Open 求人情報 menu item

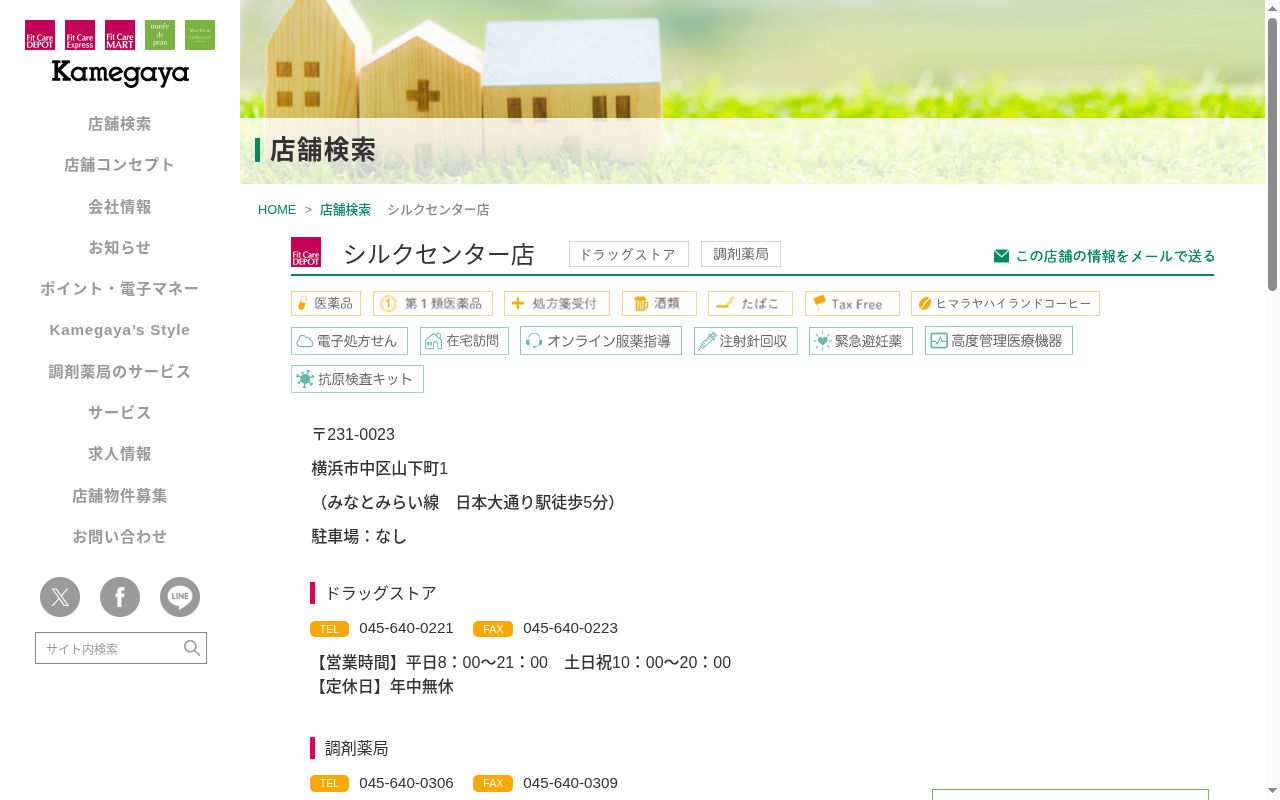(120, 454)
